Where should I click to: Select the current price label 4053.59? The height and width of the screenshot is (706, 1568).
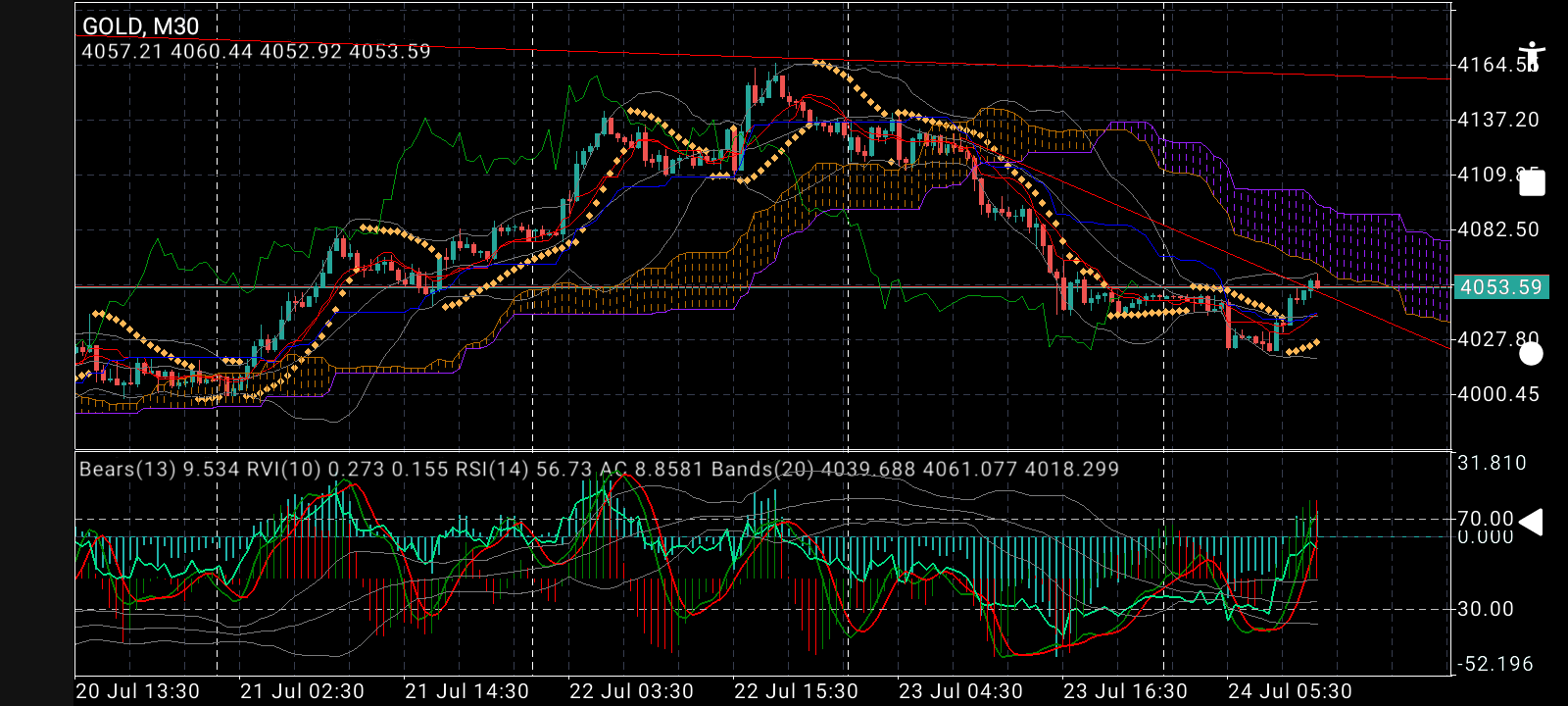[1500, 287]
